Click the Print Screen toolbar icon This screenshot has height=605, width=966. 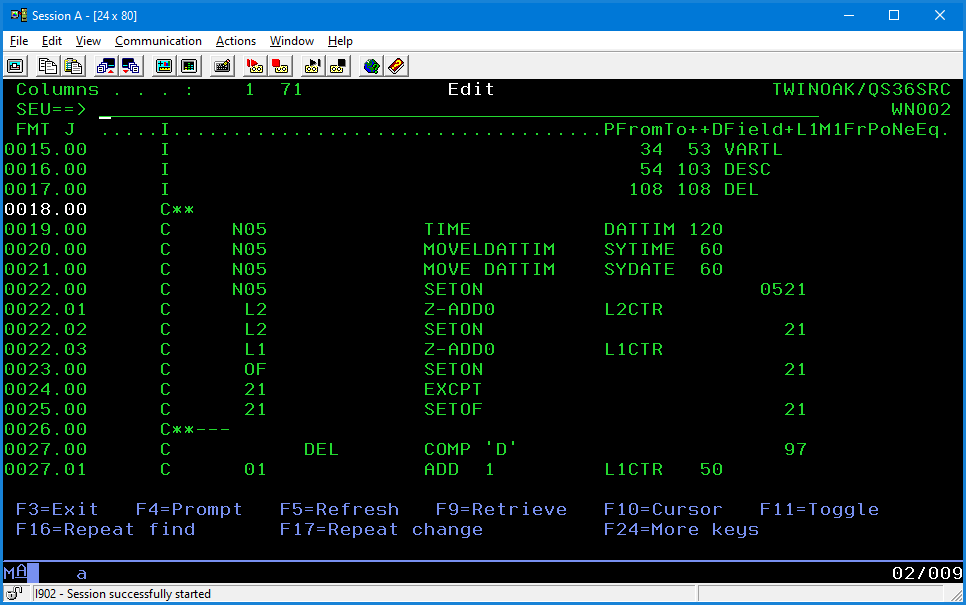pos(15,66)
